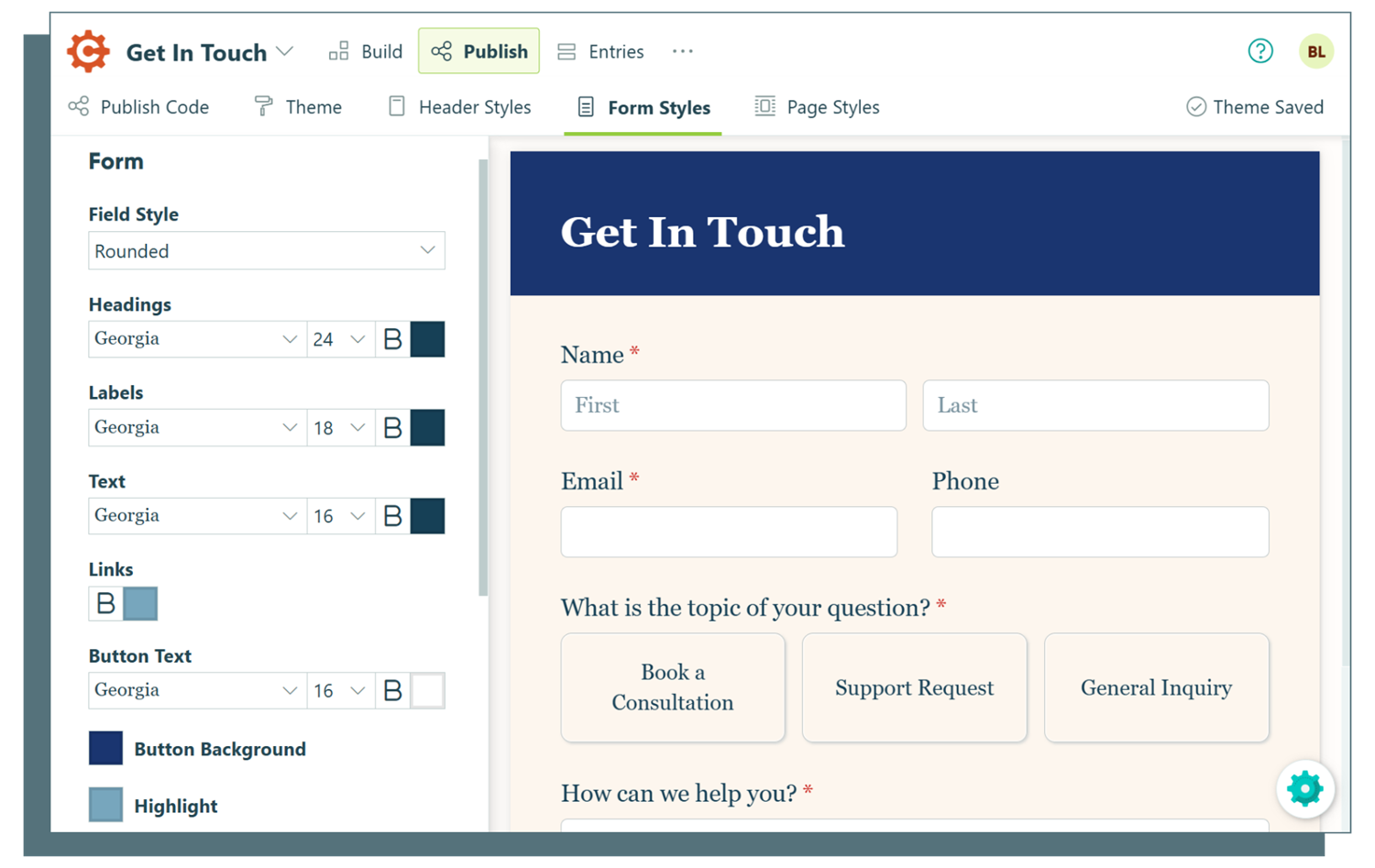Open the Button Text size 16 dropdown

tap(340, 690)
